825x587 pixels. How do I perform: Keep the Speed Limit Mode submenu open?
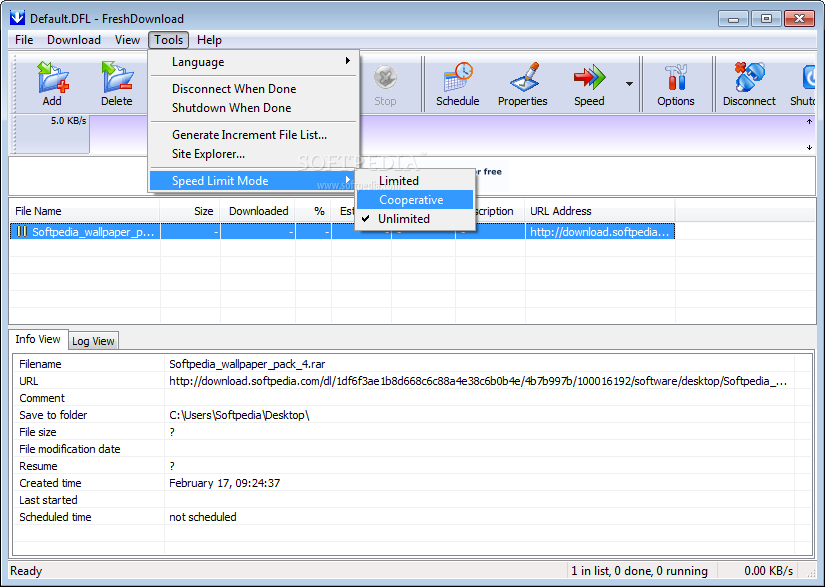pyautogui.click(x=254, y=180)
